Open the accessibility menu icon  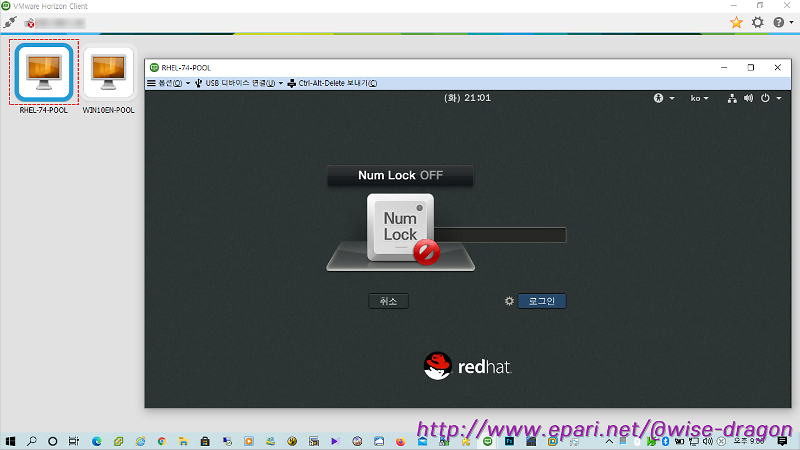[x=659, y=98]
